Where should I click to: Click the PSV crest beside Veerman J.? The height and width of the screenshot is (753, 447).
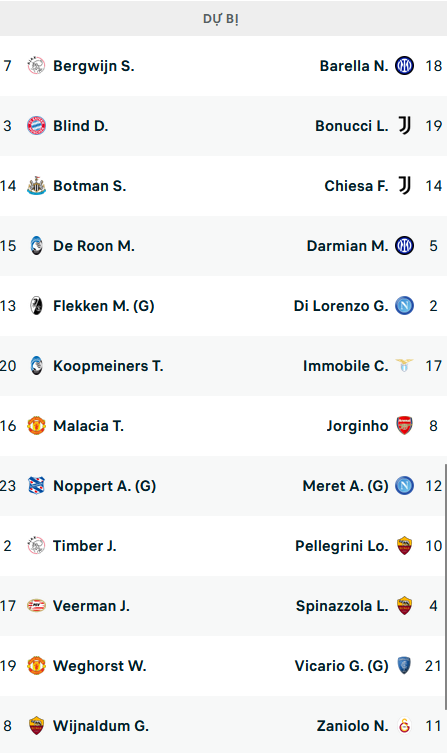(x=36, y=606)
